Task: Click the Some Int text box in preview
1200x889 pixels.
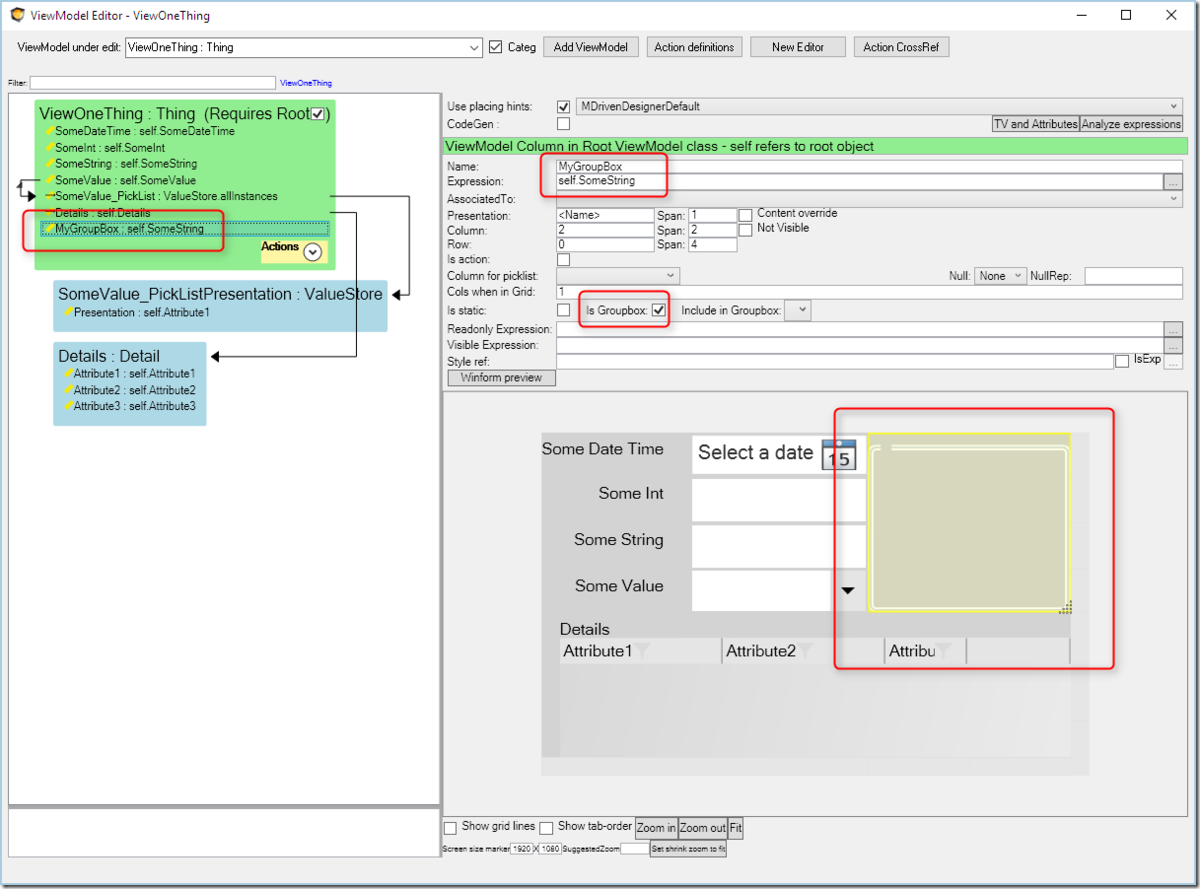Action: click(778, 500)
